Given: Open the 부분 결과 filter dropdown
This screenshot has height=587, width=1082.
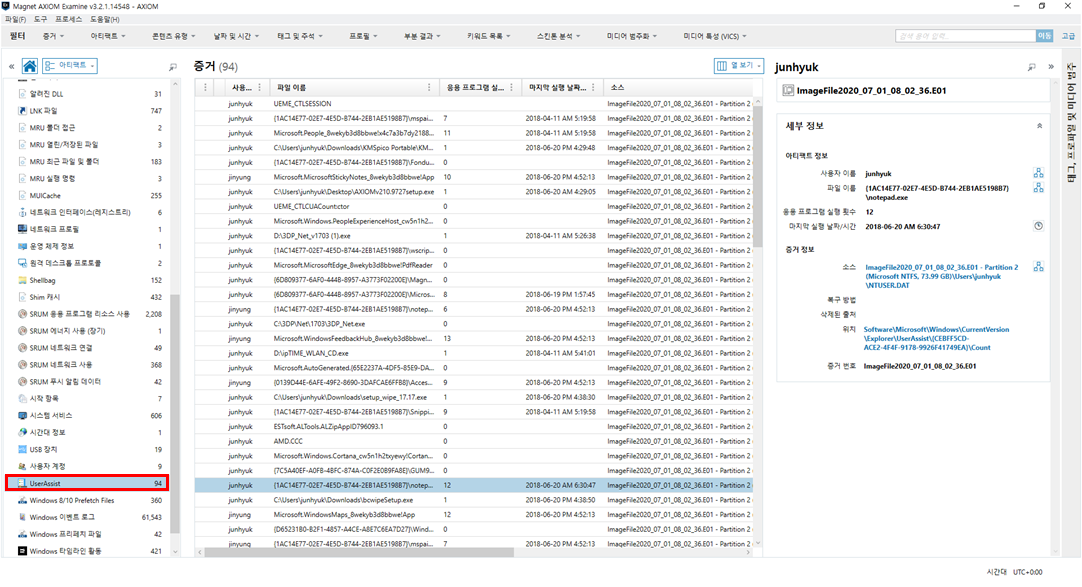Looking at the screenshot, I should 422,36.
